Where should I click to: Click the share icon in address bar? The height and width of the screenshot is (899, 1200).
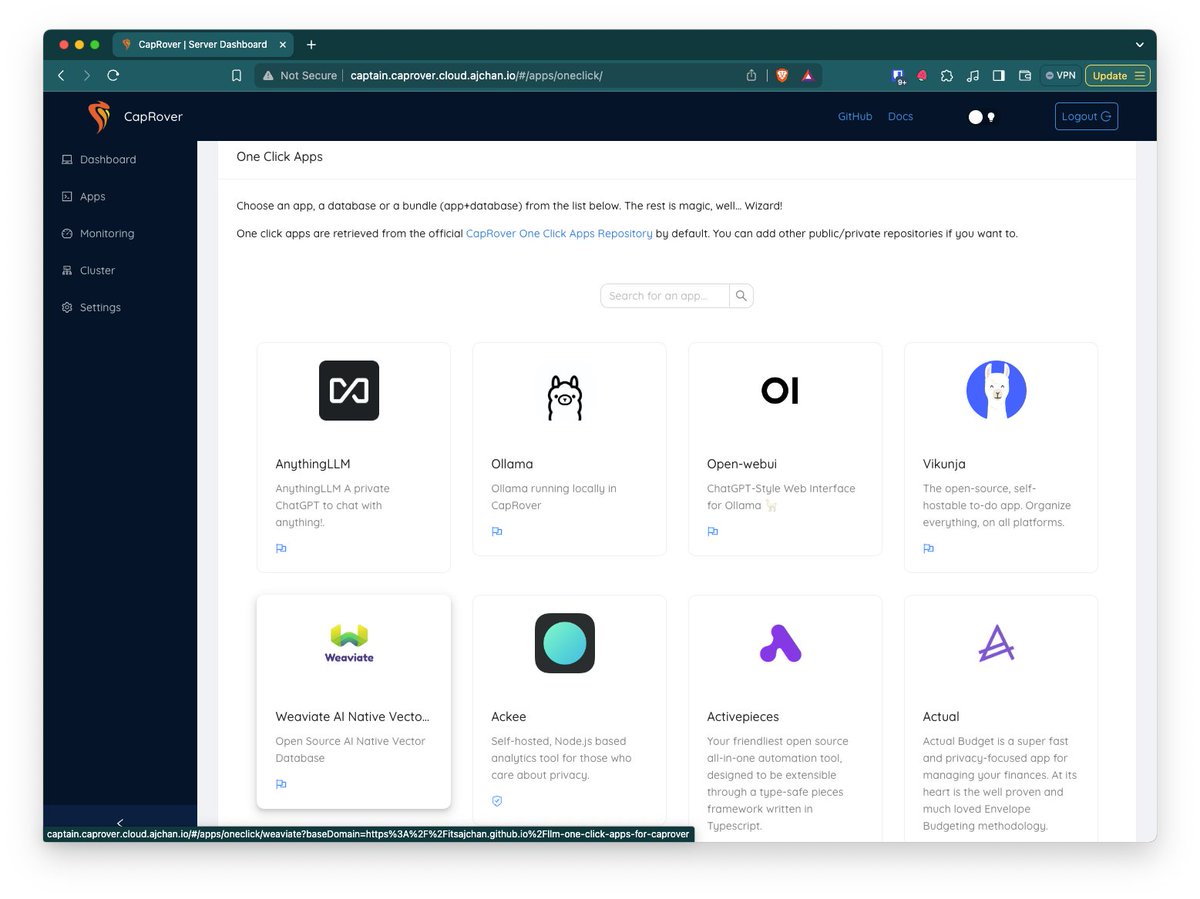click(751, 75)
